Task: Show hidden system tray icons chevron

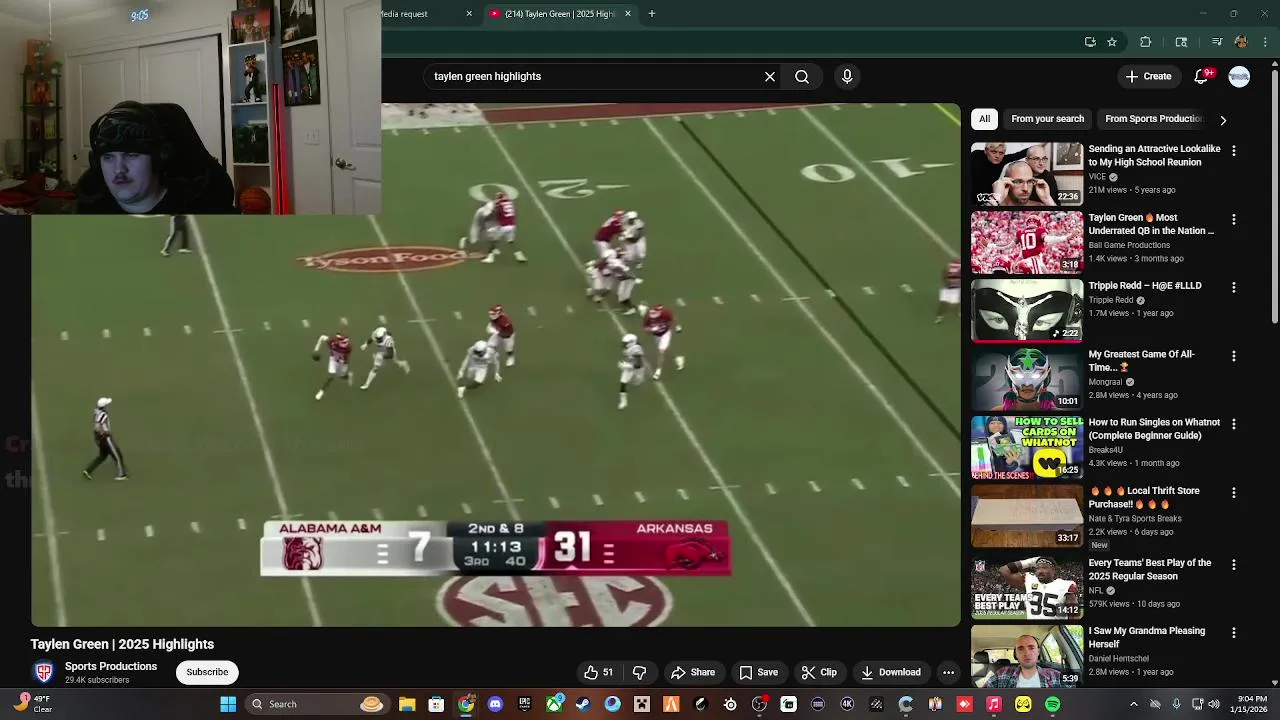Action: [1133, 704]
